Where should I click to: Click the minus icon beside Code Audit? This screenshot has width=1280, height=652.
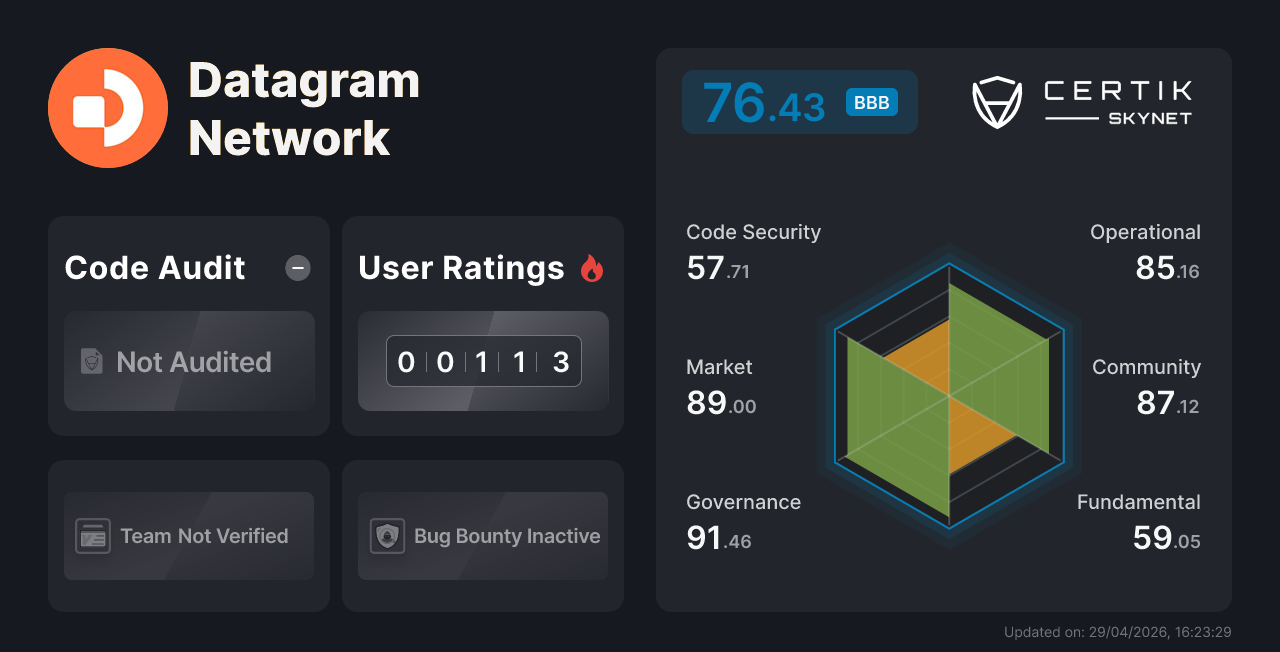coord(298,268)
